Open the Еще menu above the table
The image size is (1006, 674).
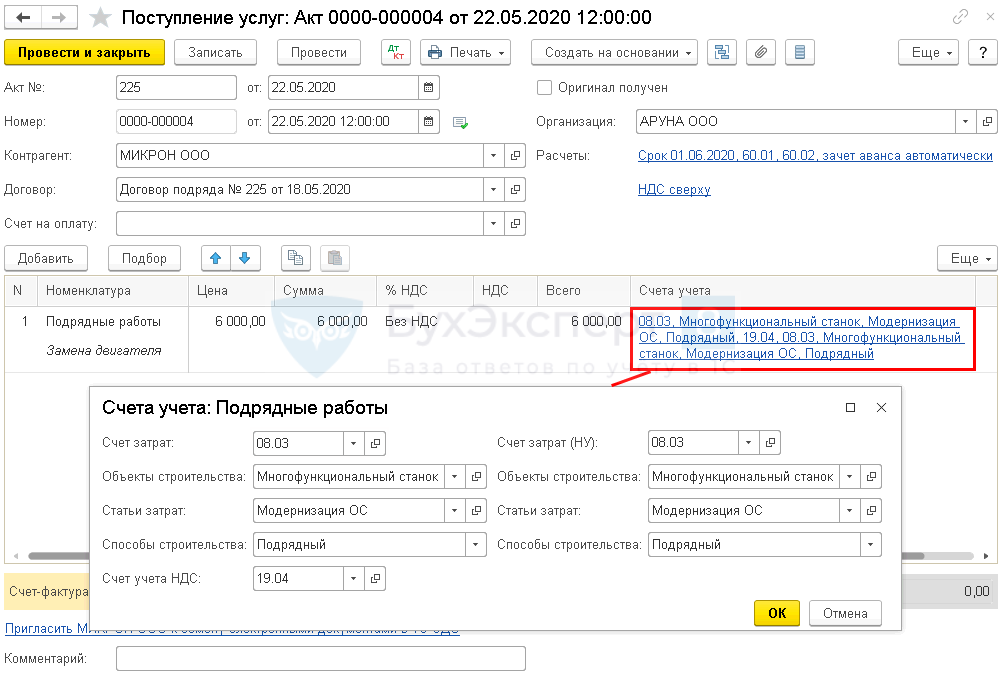tap(966, 258)
